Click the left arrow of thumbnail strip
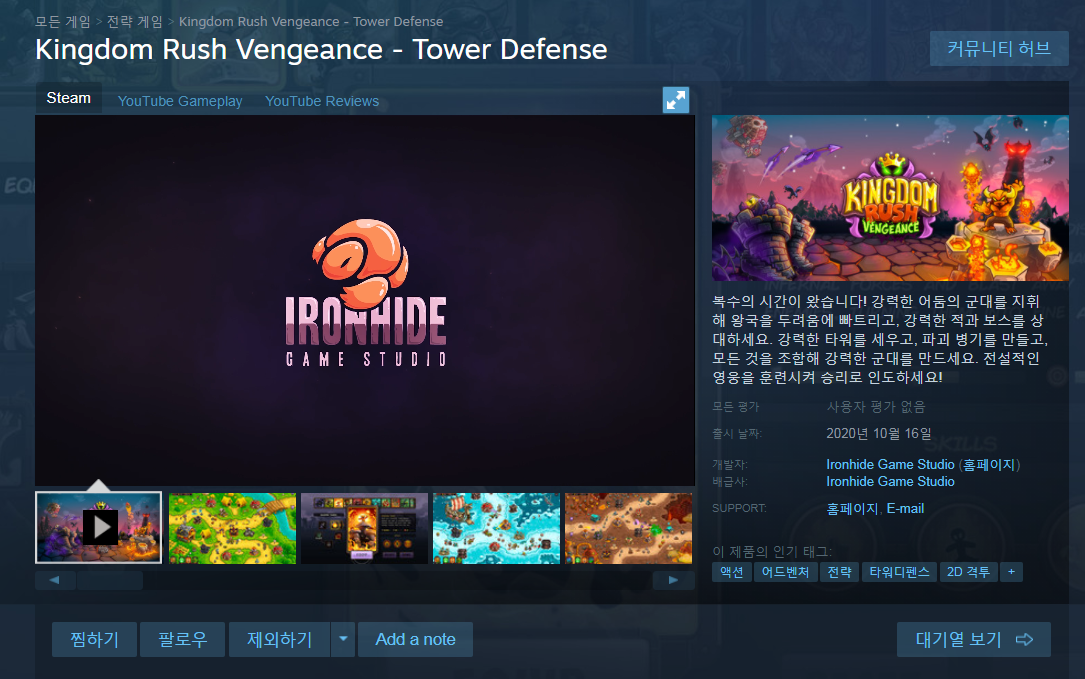The width and height of the screenshot is (1085, 679). 55,580
